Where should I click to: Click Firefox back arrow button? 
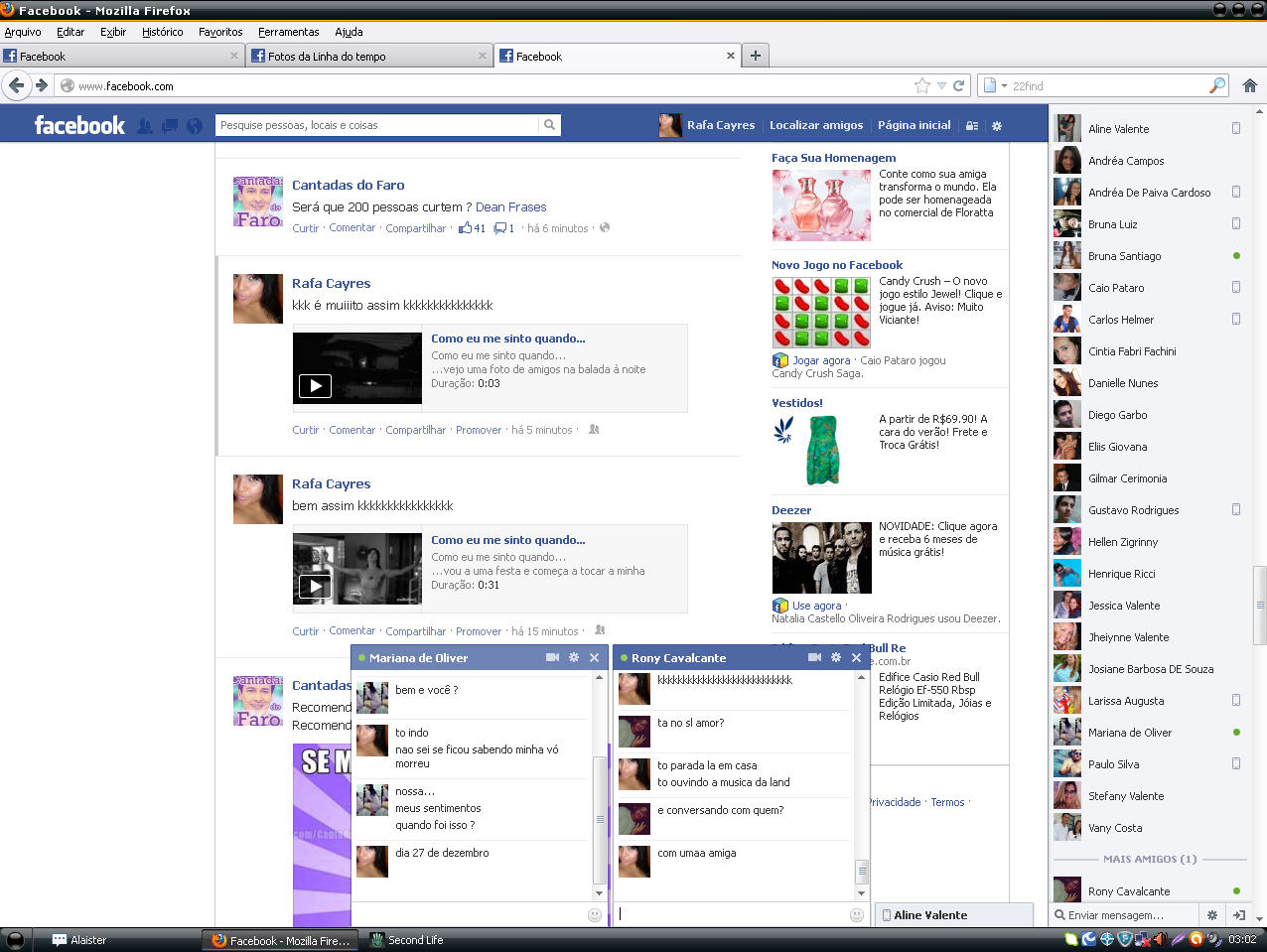tap(16, 85)
